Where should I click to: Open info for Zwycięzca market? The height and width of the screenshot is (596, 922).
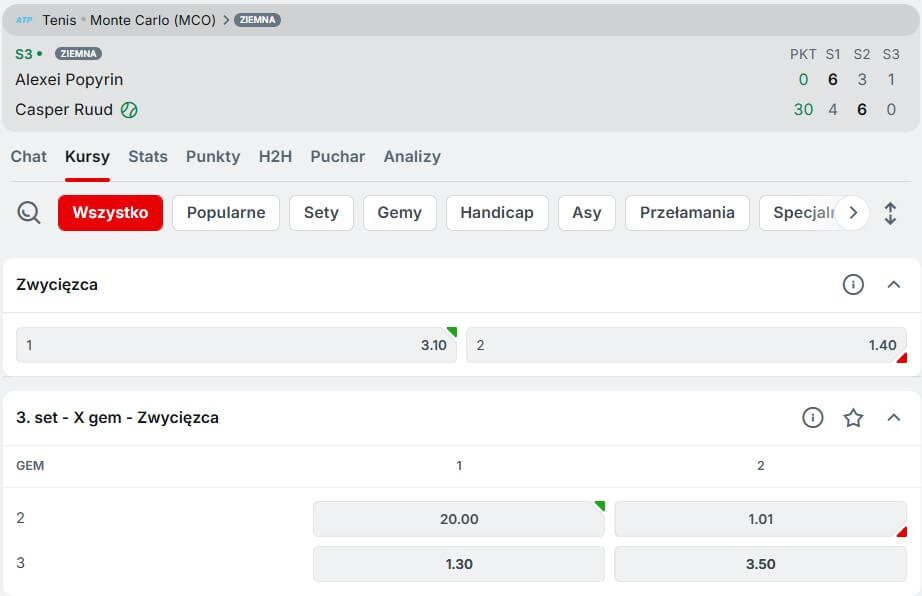852,285
